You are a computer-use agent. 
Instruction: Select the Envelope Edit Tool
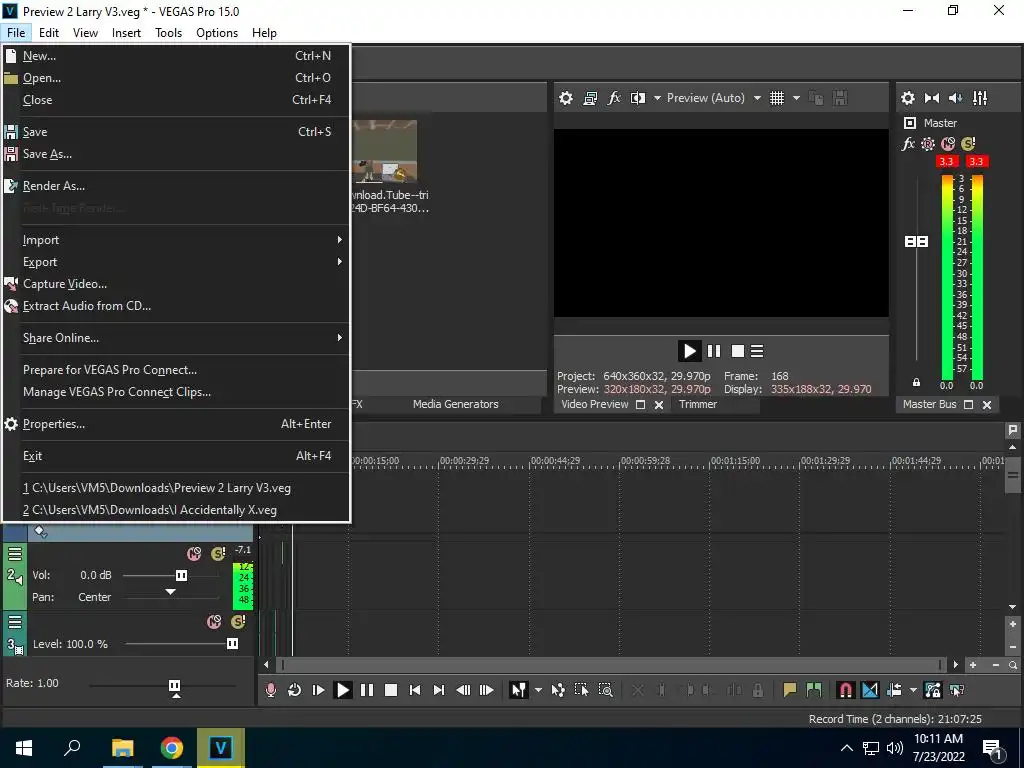pos(558,690)
